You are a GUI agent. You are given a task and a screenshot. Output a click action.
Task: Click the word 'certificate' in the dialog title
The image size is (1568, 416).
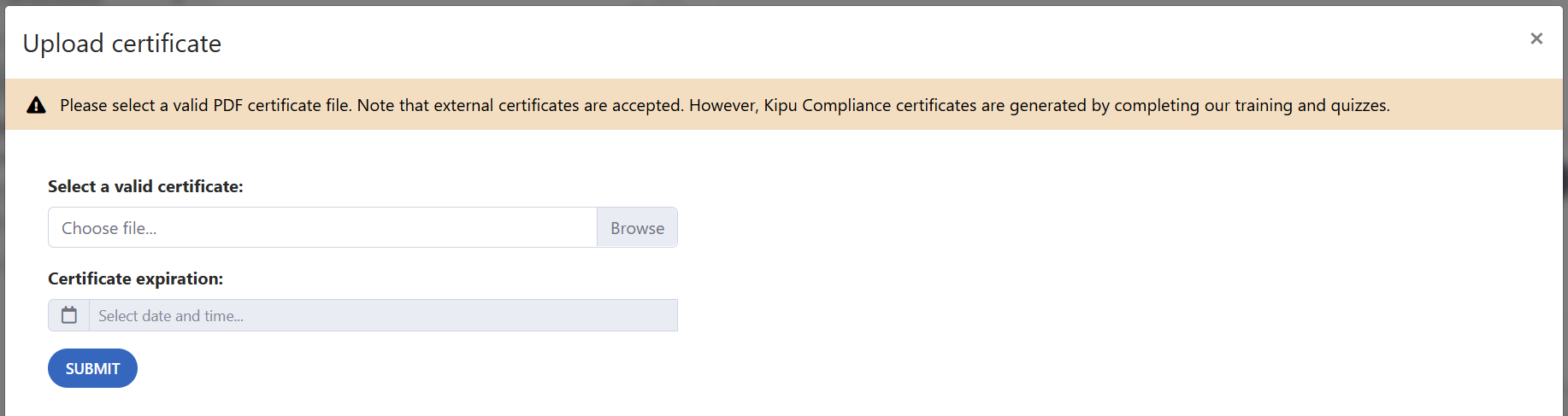click(x=167, y=44)
